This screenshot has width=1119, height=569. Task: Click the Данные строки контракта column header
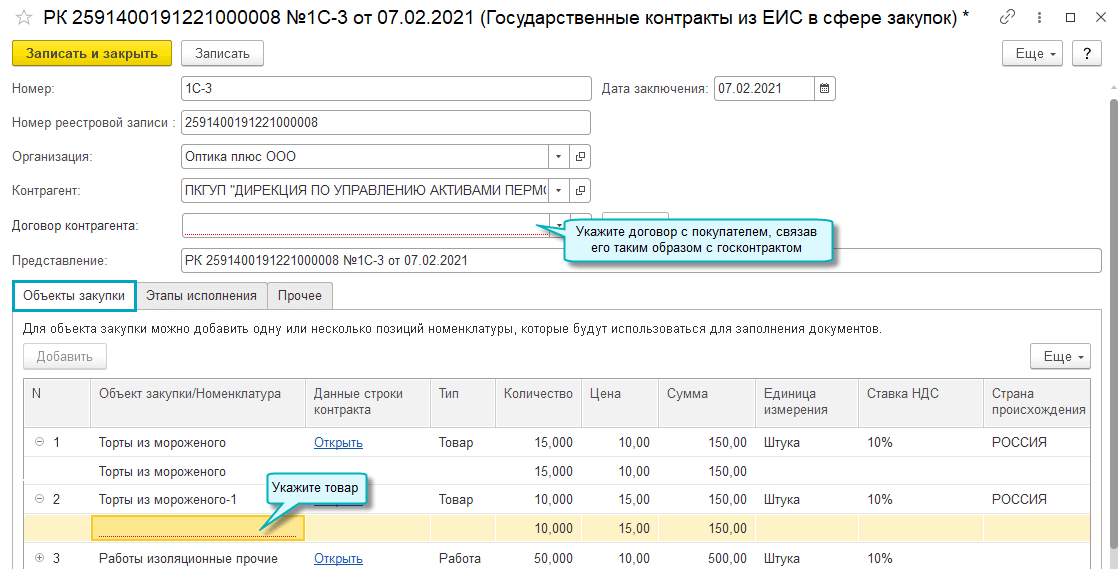368,402
